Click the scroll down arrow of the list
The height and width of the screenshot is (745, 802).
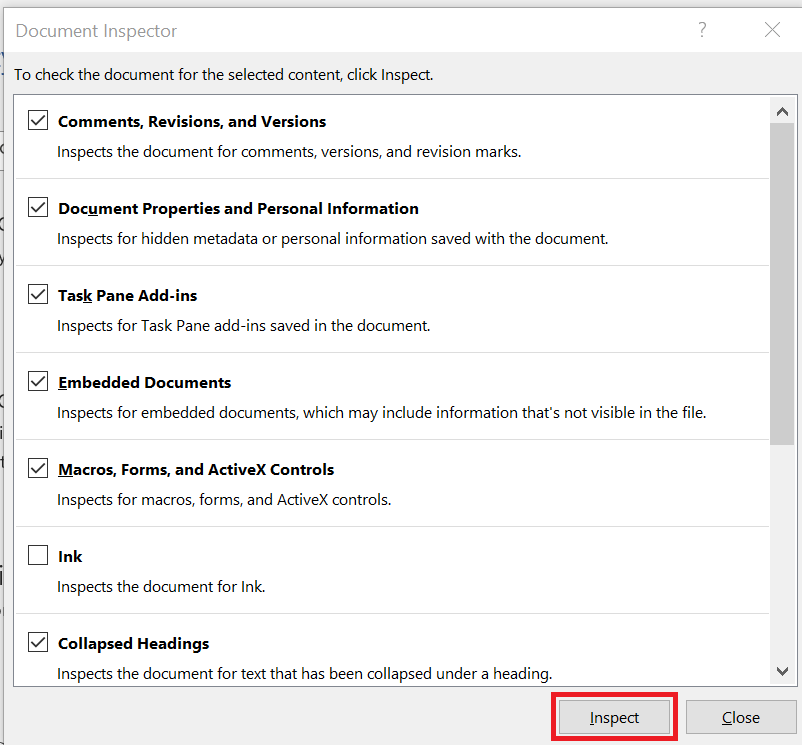coord(782,671)
